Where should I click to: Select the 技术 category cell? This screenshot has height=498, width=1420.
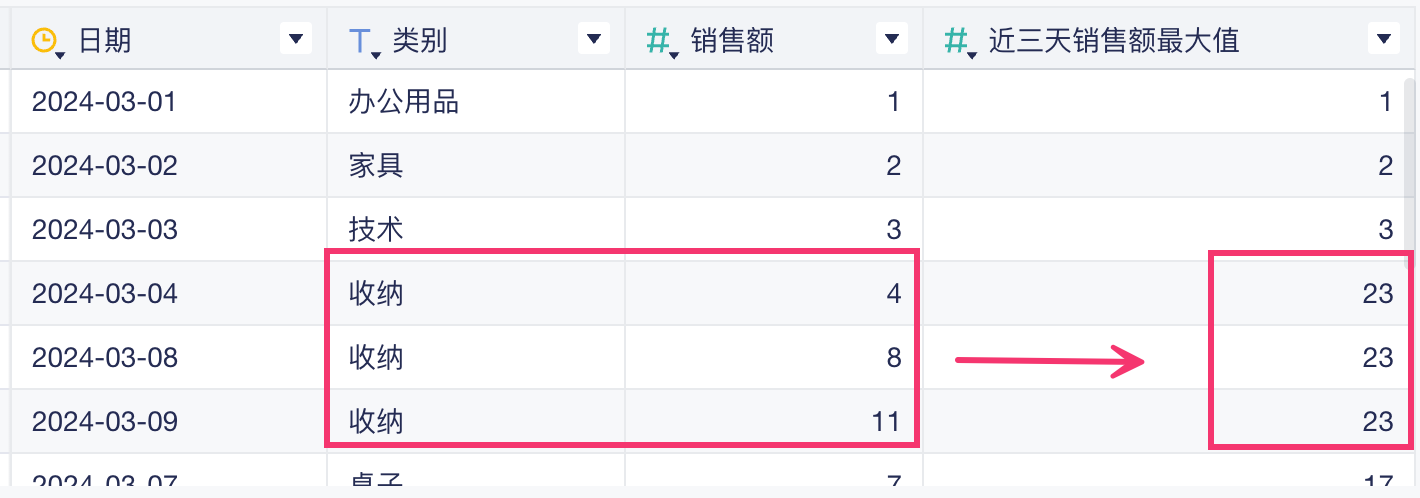pyautogui.click(x=376, y=229)
